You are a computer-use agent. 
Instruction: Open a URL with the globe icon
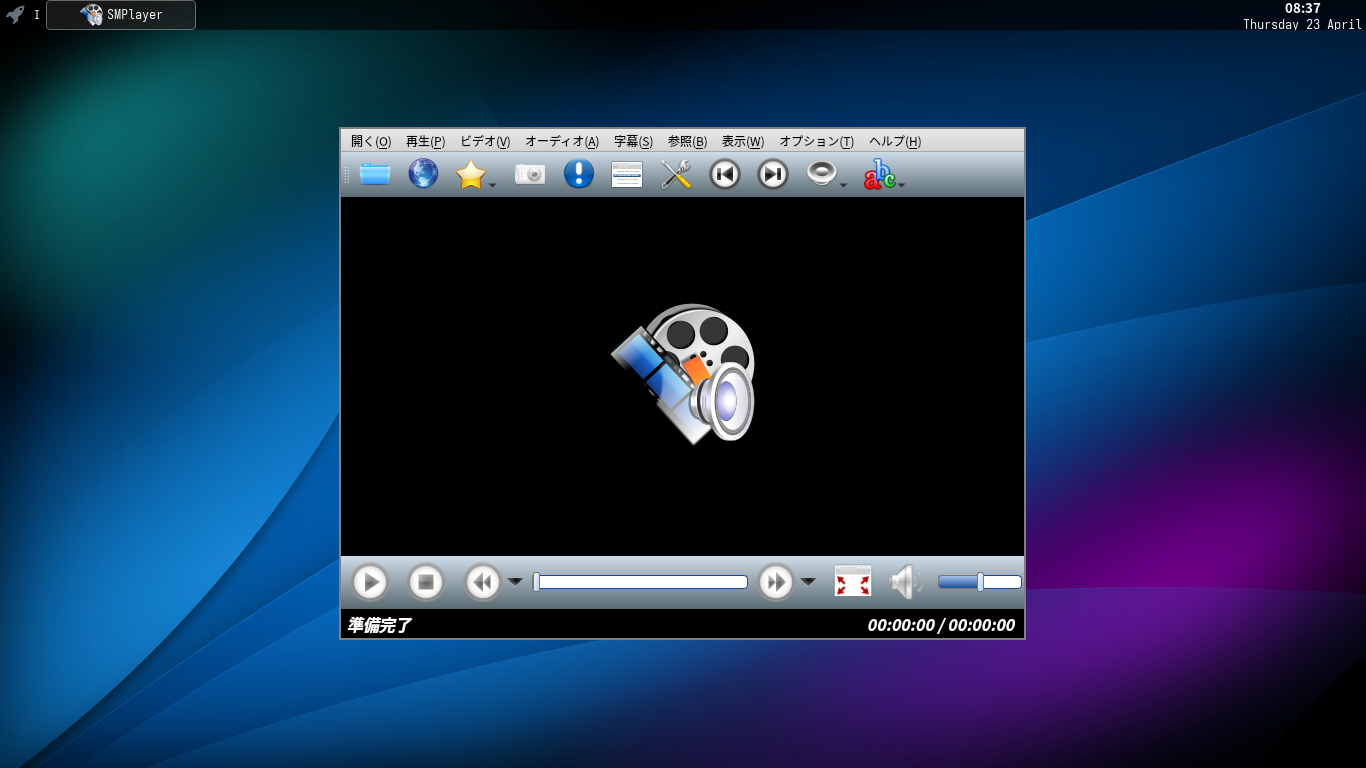click(x=423, y=174)
